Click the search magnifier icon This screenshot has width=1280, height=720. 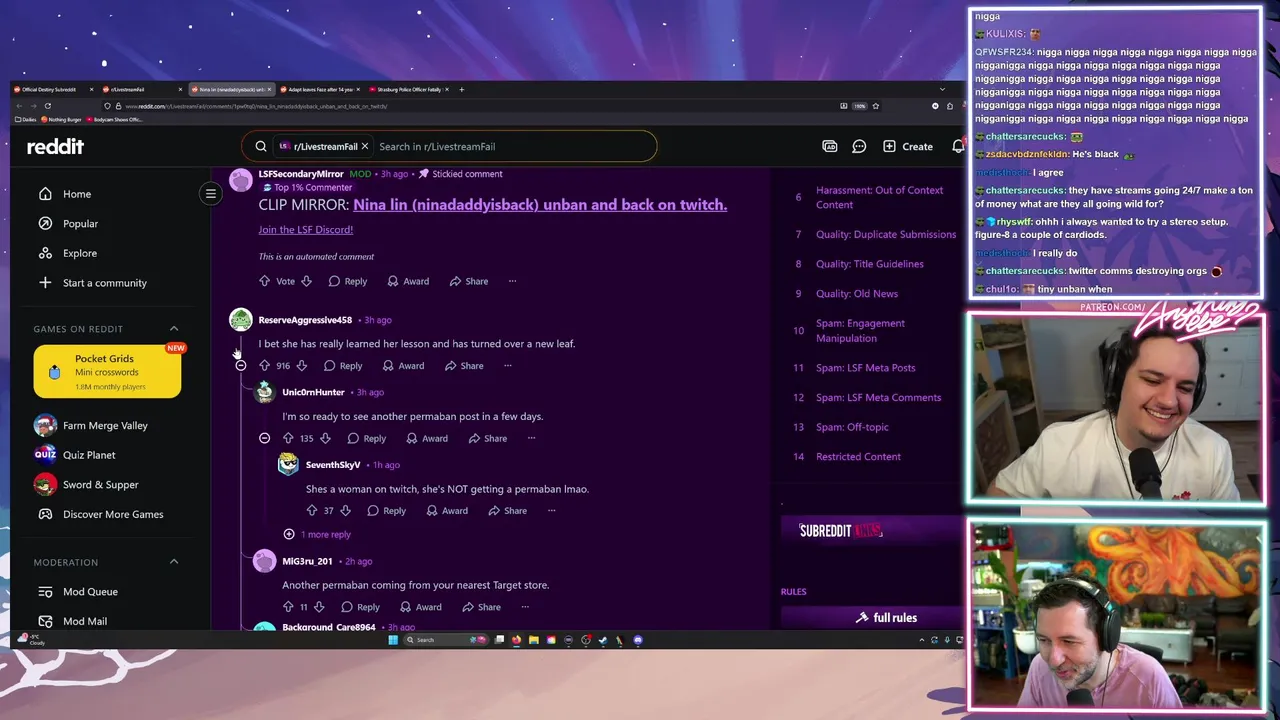[261, 146]
